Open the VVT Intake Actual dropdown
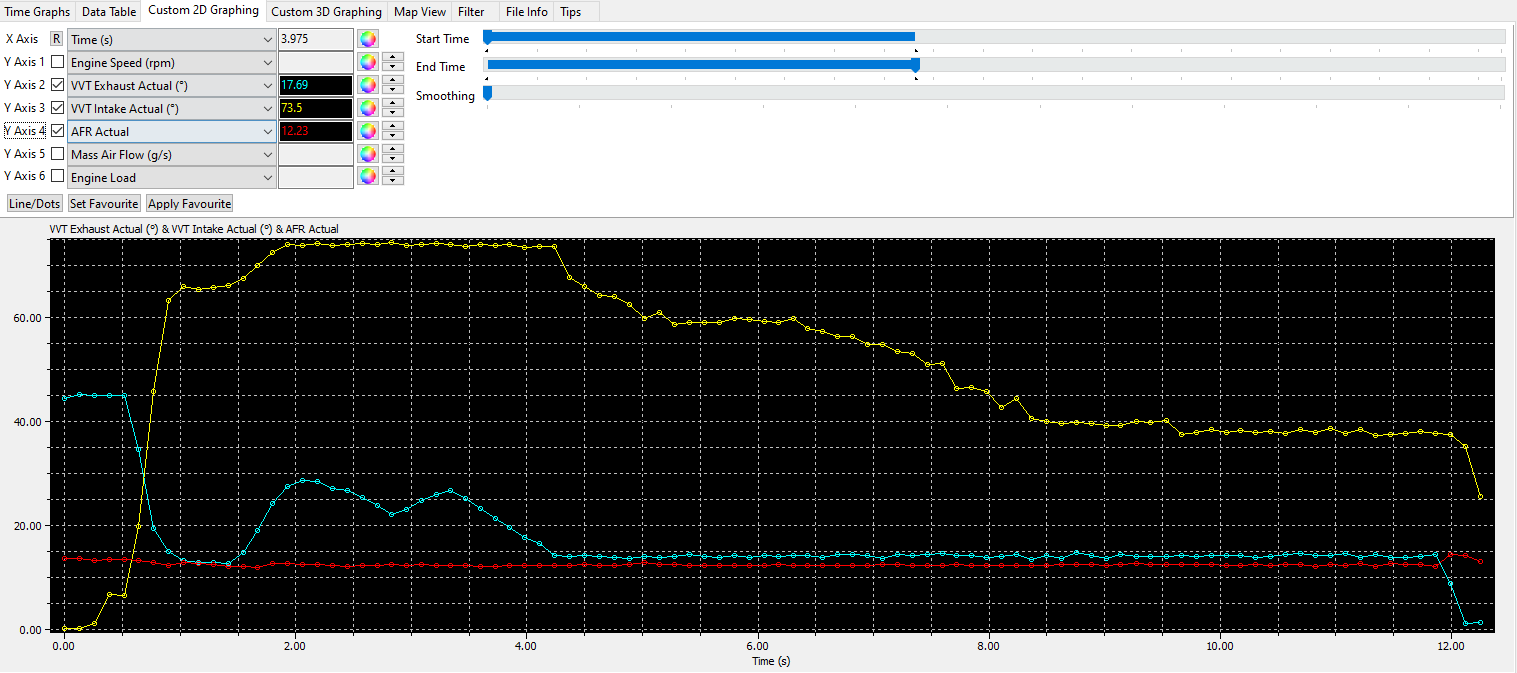The image size is (1517, 673). (171, 108)
